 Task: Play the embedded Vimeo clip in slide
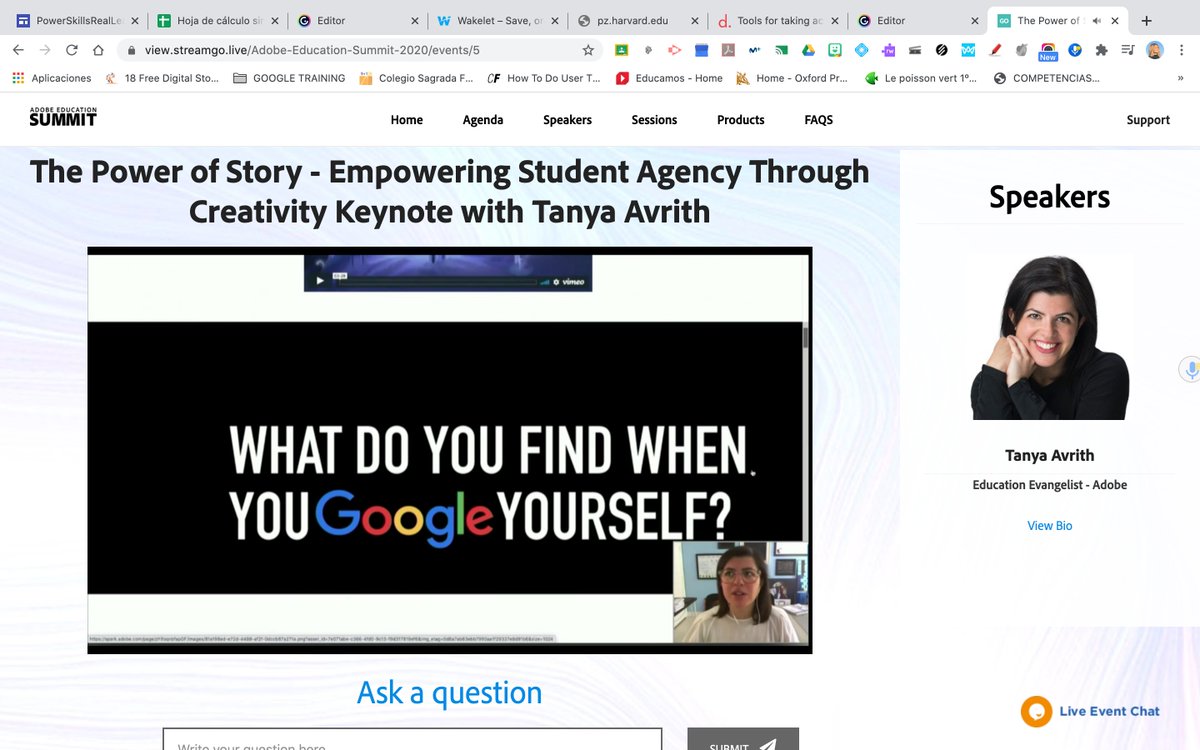click(320, 281)
